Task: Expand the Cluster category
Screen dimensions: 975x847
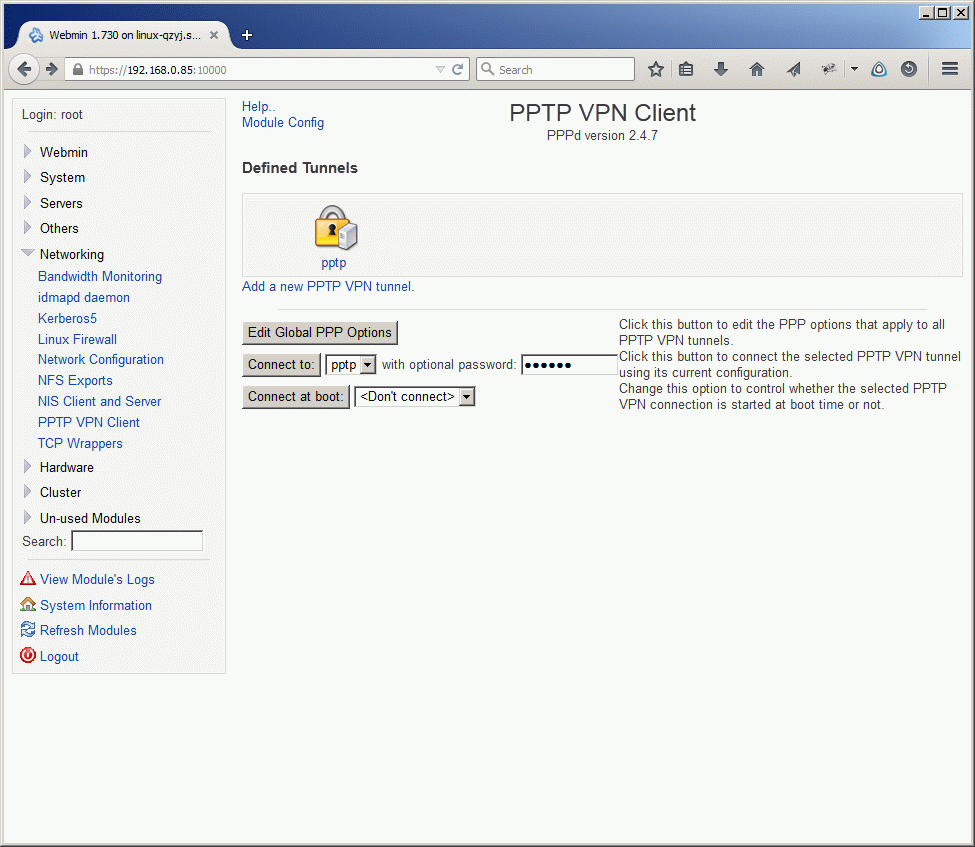Action: coord(27,492)
